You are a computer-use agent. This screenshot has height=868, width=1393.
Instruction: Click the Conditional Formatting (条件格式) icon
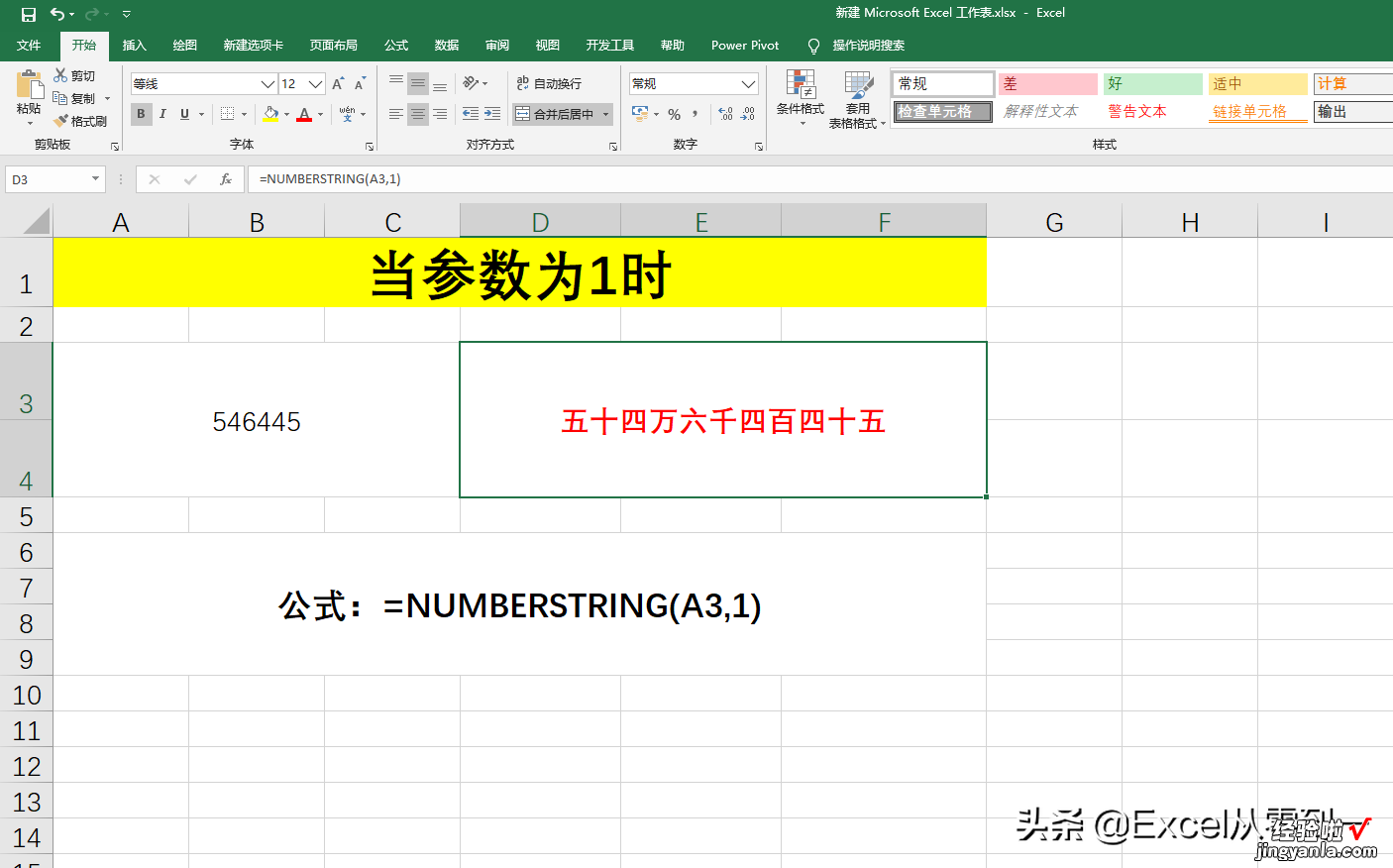coord(801,84)
